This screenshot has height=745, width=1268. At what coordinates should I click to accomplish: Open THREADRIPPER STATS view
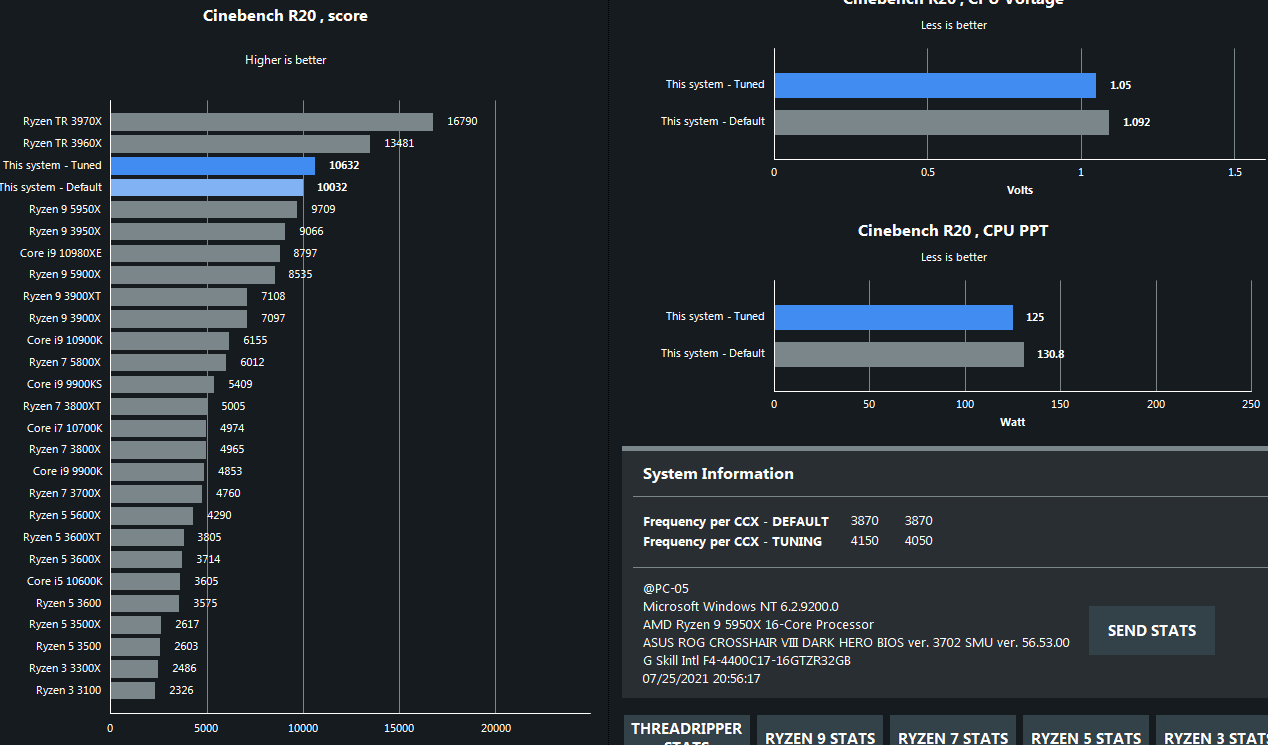[x=686, y=730]
